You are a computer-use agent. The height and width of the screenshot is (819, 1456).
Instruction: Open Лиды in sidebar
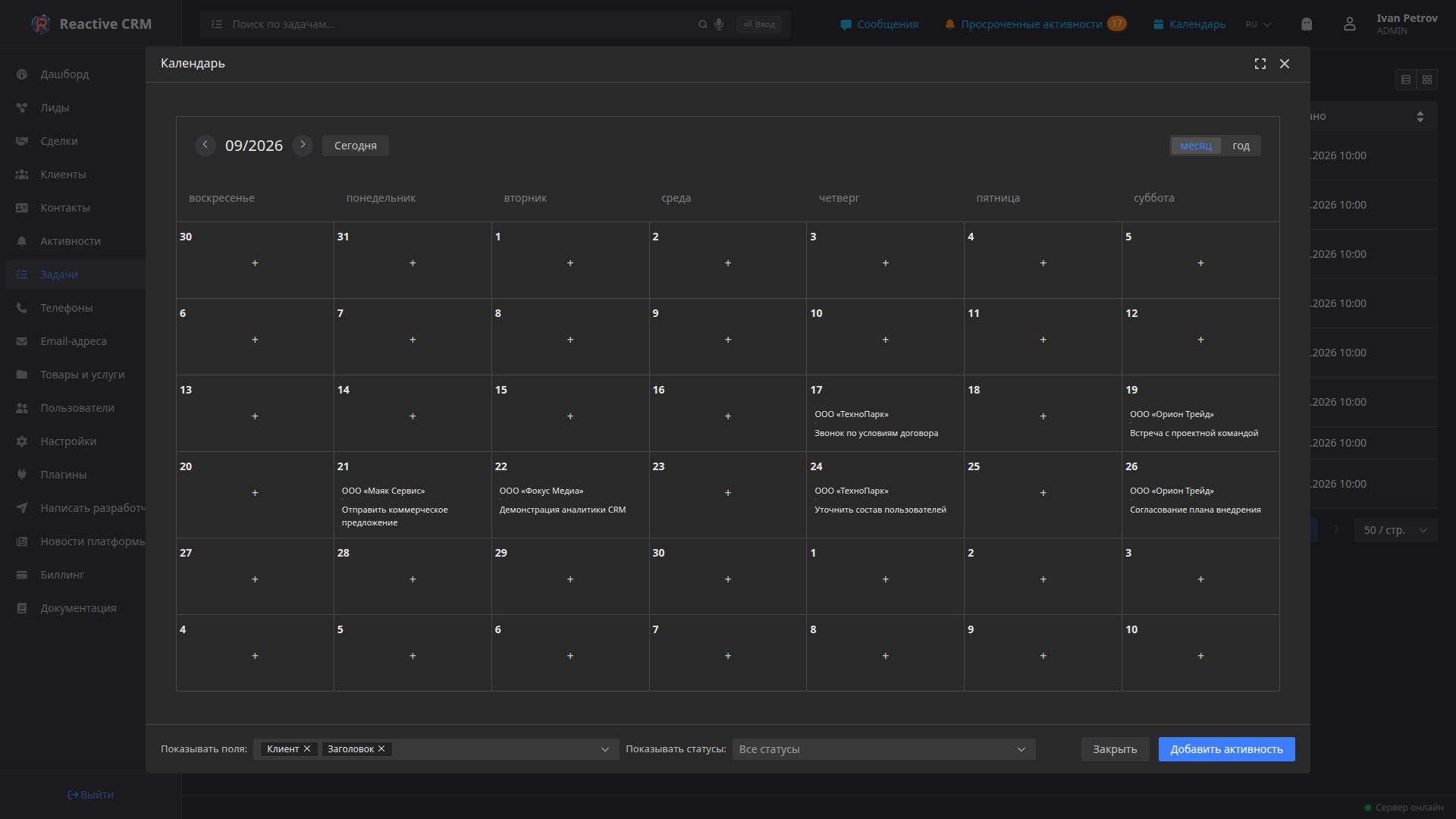pos(55,108)
